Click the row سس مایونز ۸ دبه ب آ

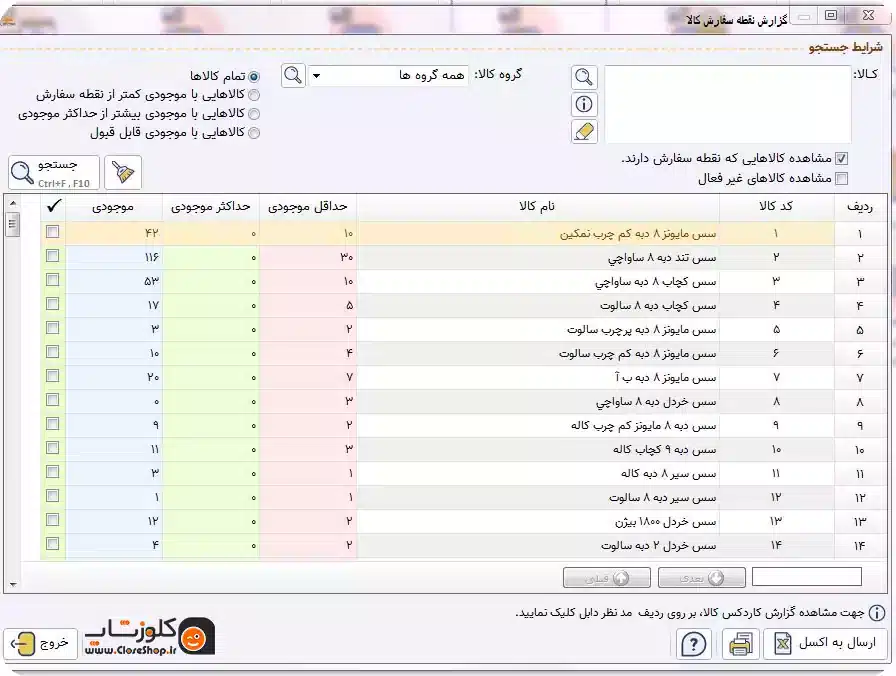tap(463, 378)
